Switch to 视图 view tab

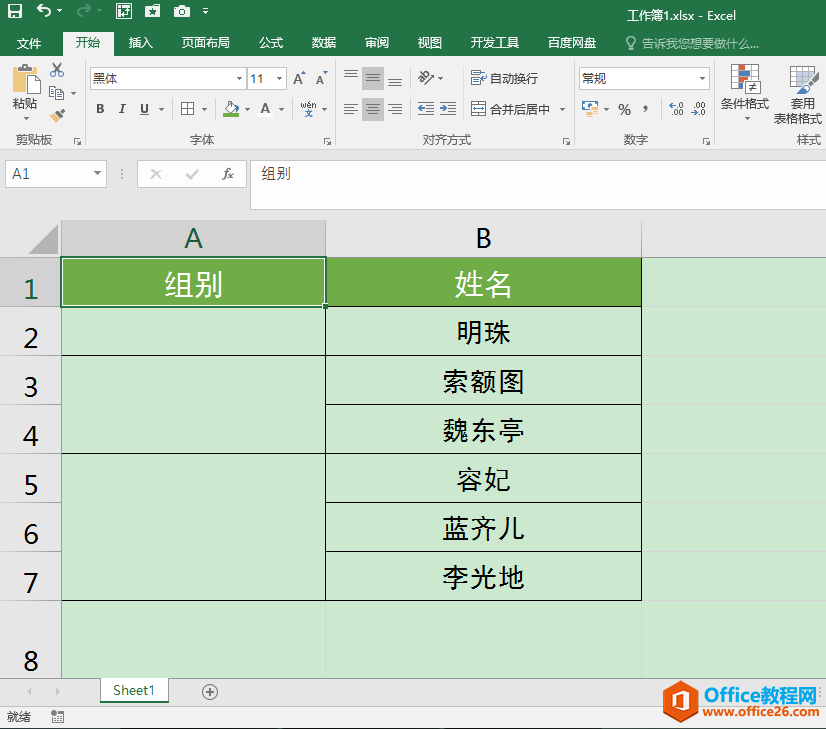[x=429, y=43]
